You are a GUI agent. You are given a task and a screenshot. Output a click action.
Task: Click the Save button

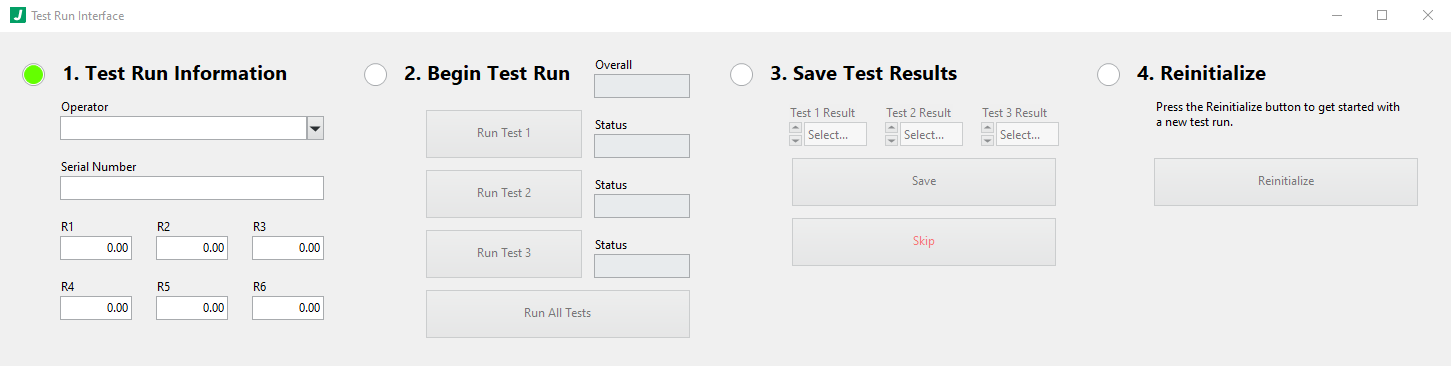pos(924,182)
